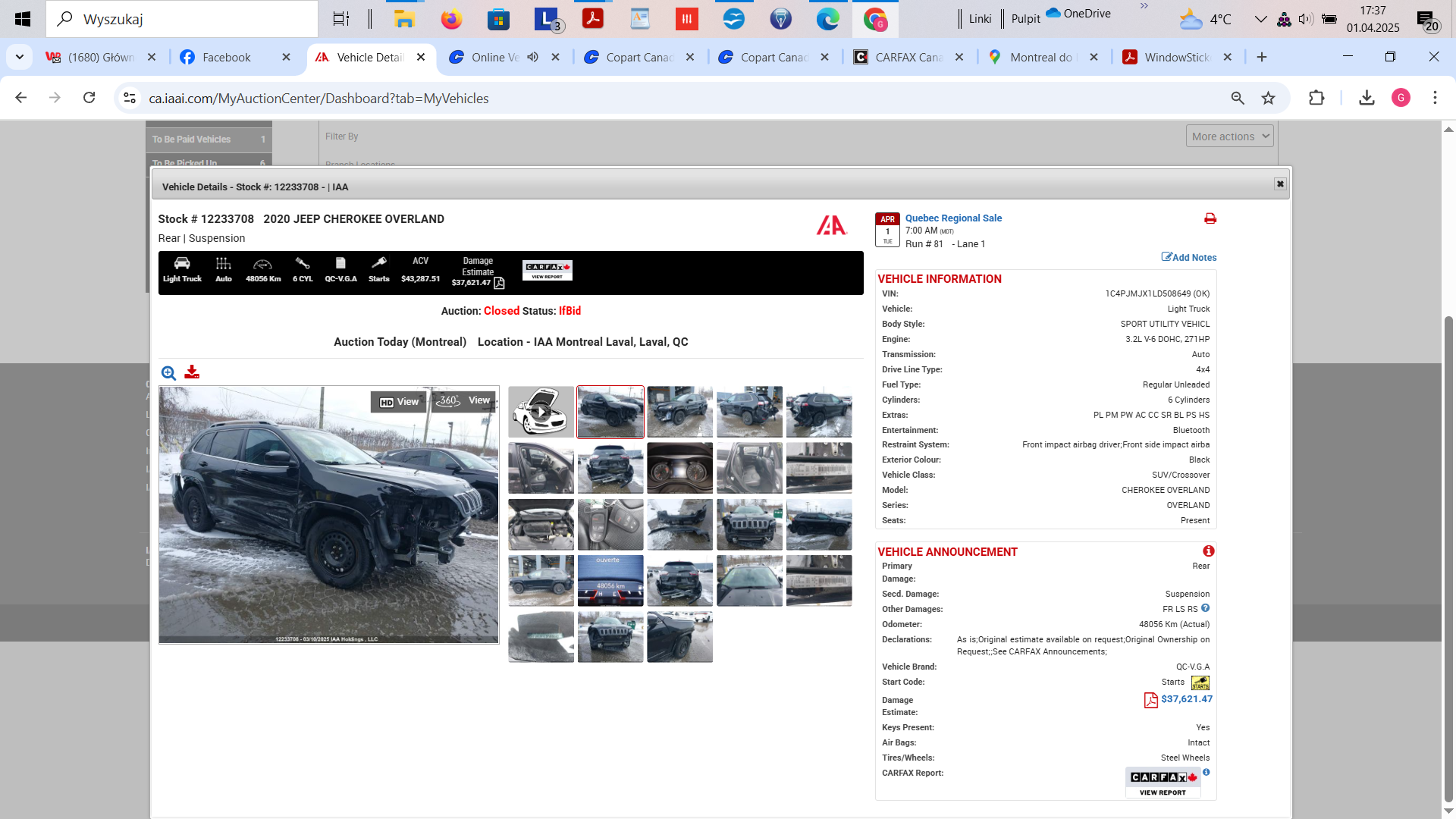Click the page vertical scrollbar

[1448, 557]
